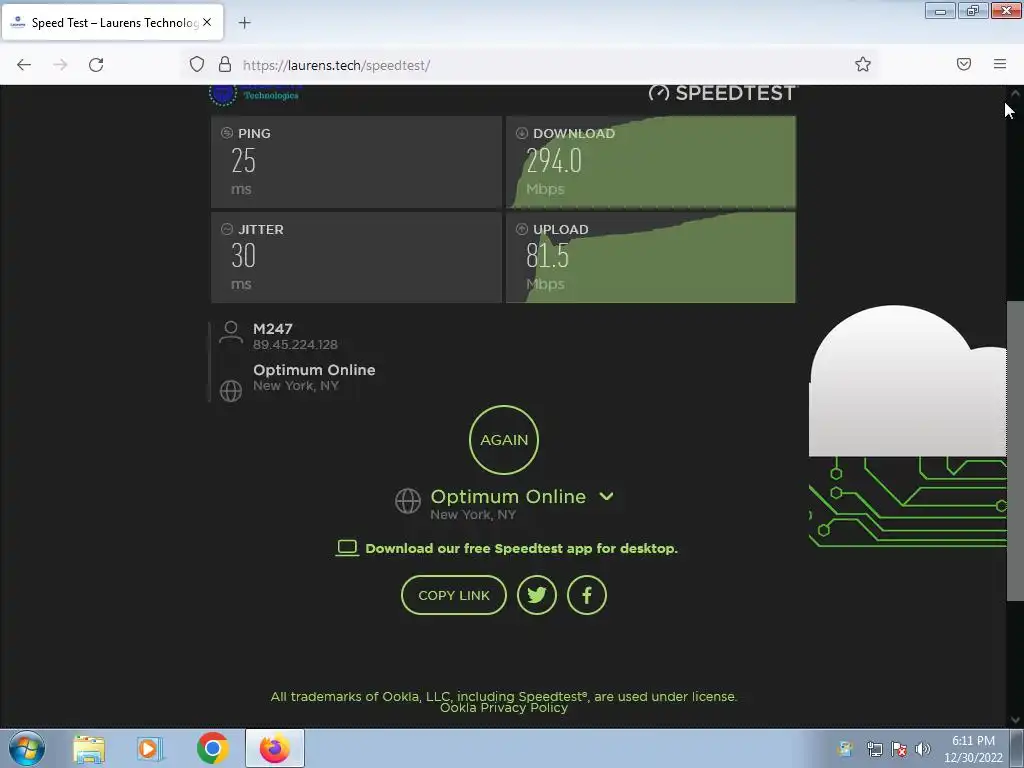This screenshot has width=1024, height=768.
Task: Click the browser Back arrow
Action: pos(24,65)
